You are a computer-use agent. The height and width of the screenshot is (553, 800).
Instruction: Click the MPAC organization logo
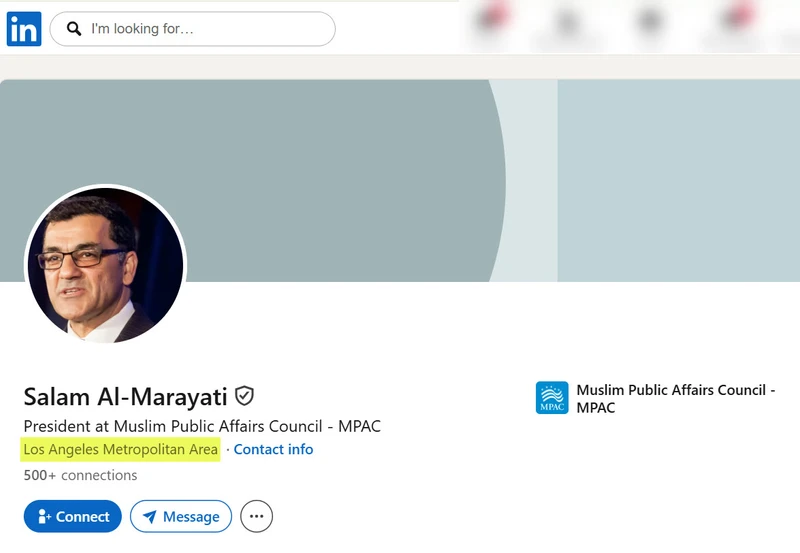[552, 397]
